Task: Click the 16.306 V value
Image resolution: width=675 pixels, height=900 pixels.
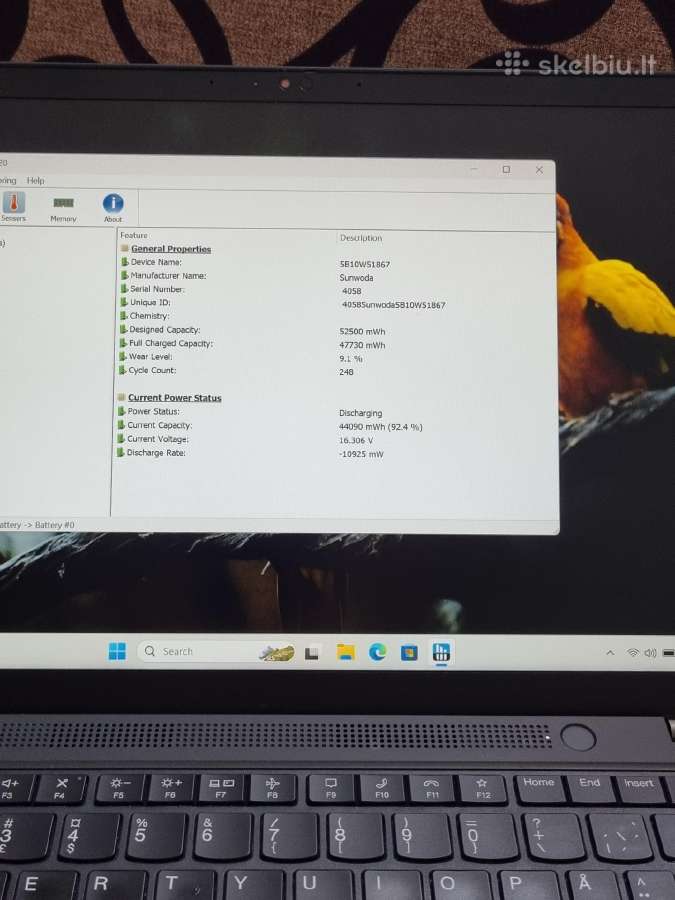Action: point(356,441)
